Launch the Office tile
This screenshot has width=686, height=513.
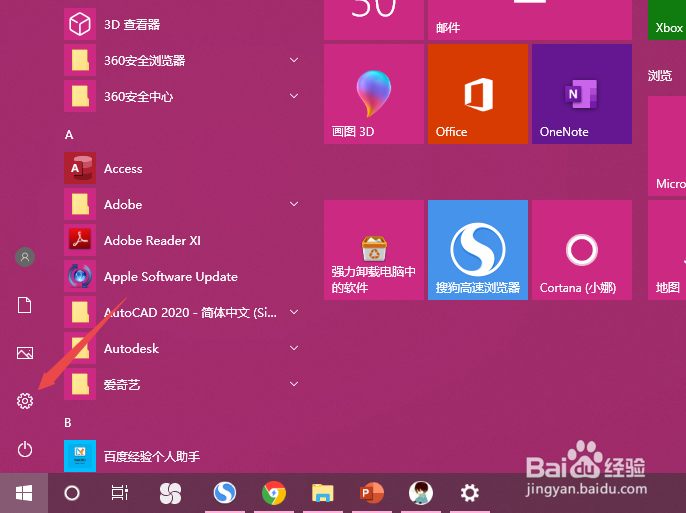point(478,94)
